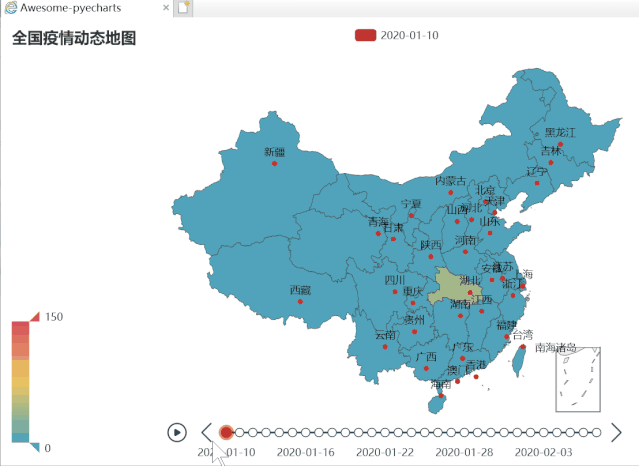This screenshot has height=466, width=639.
Task: Click the 2020-01-28 timeline date label
Action: pyautogui.click(x=464, y=452)
